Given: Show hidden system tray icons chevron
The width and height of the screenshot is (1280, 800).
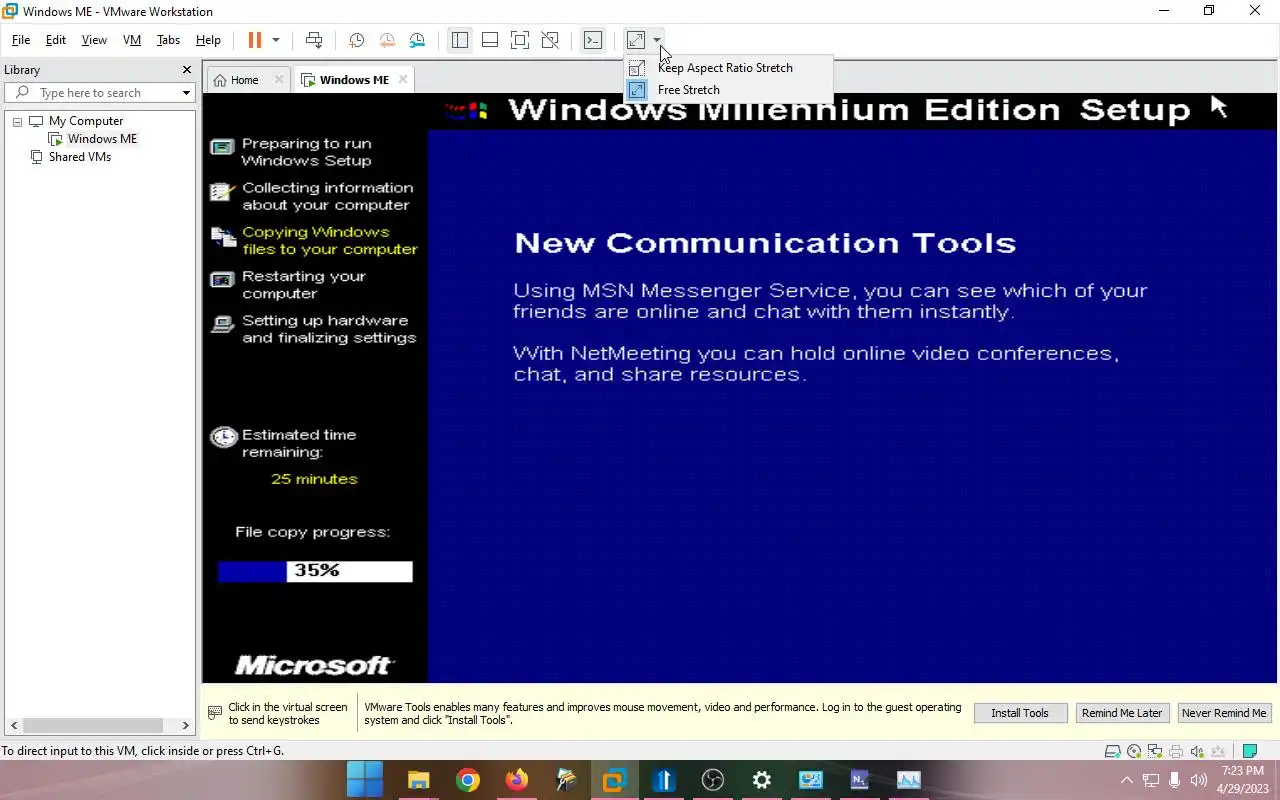Looking at the screenshot, I should (1127, 781).
